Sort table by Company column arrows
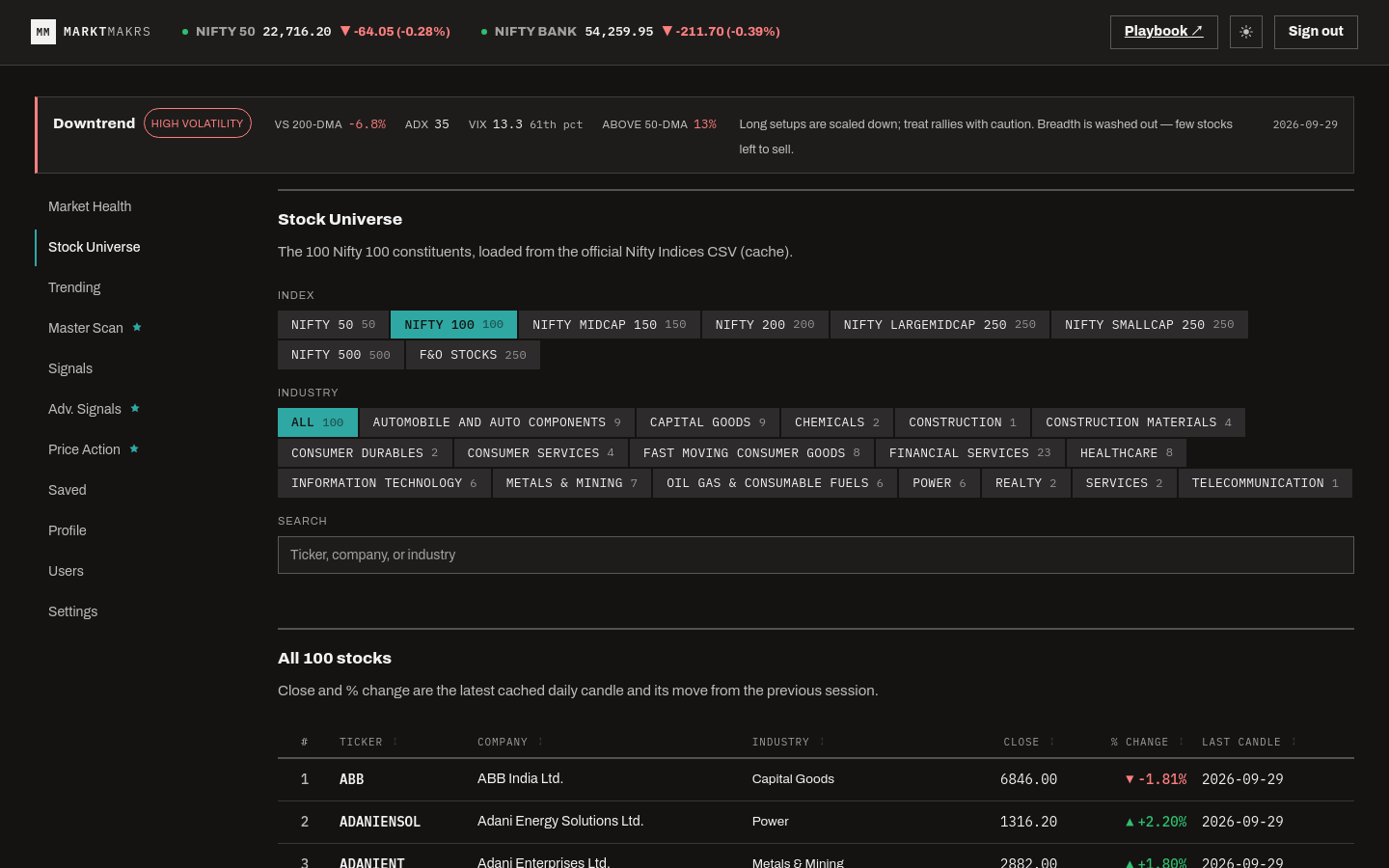Image resolution: width=1389 pixels, height=868 pixels. [540, 742]
